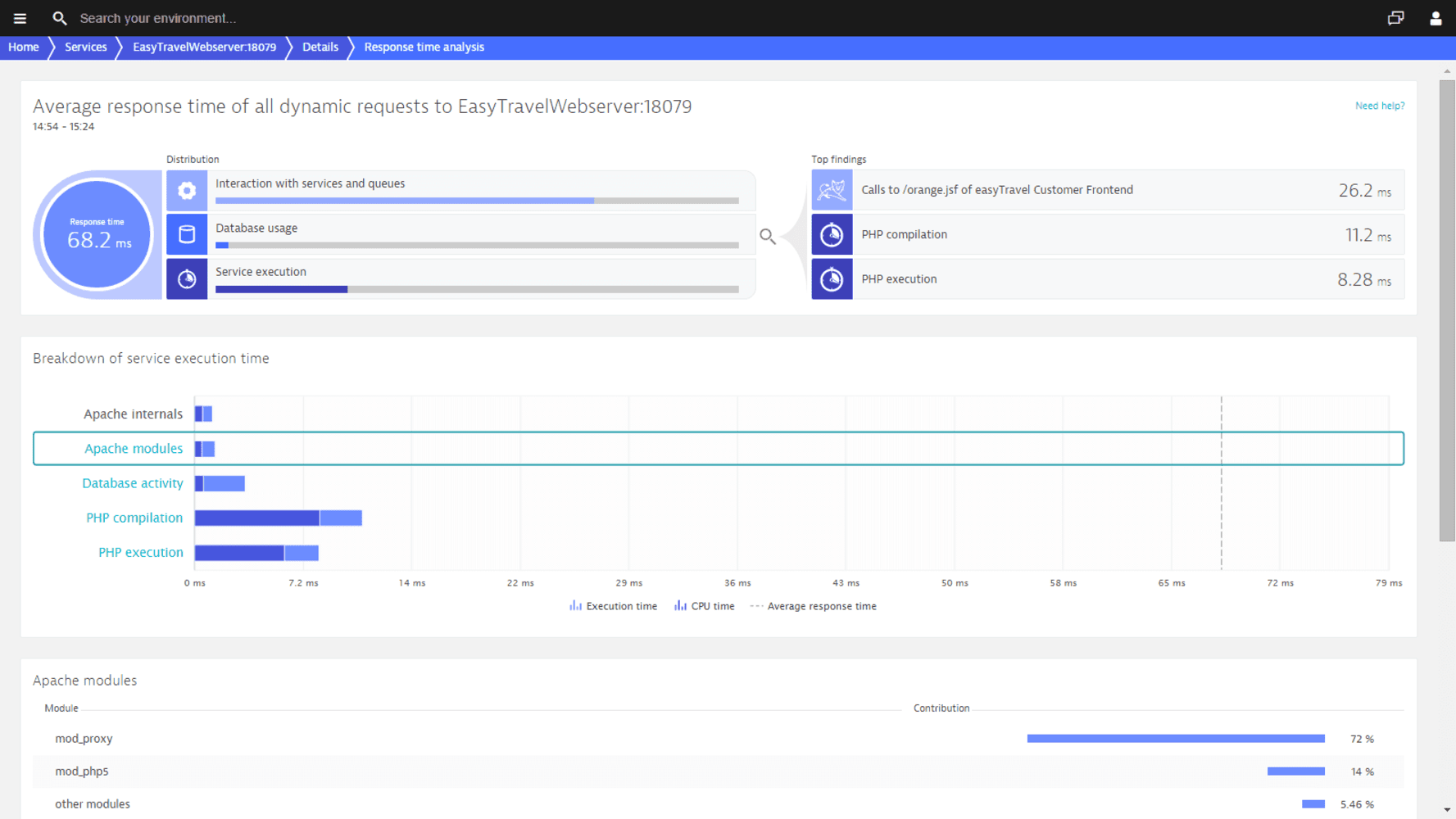Open the windows/dashboards icon in top bar
Screen dimensions: 1456x819
click(x=1395, y=18)
